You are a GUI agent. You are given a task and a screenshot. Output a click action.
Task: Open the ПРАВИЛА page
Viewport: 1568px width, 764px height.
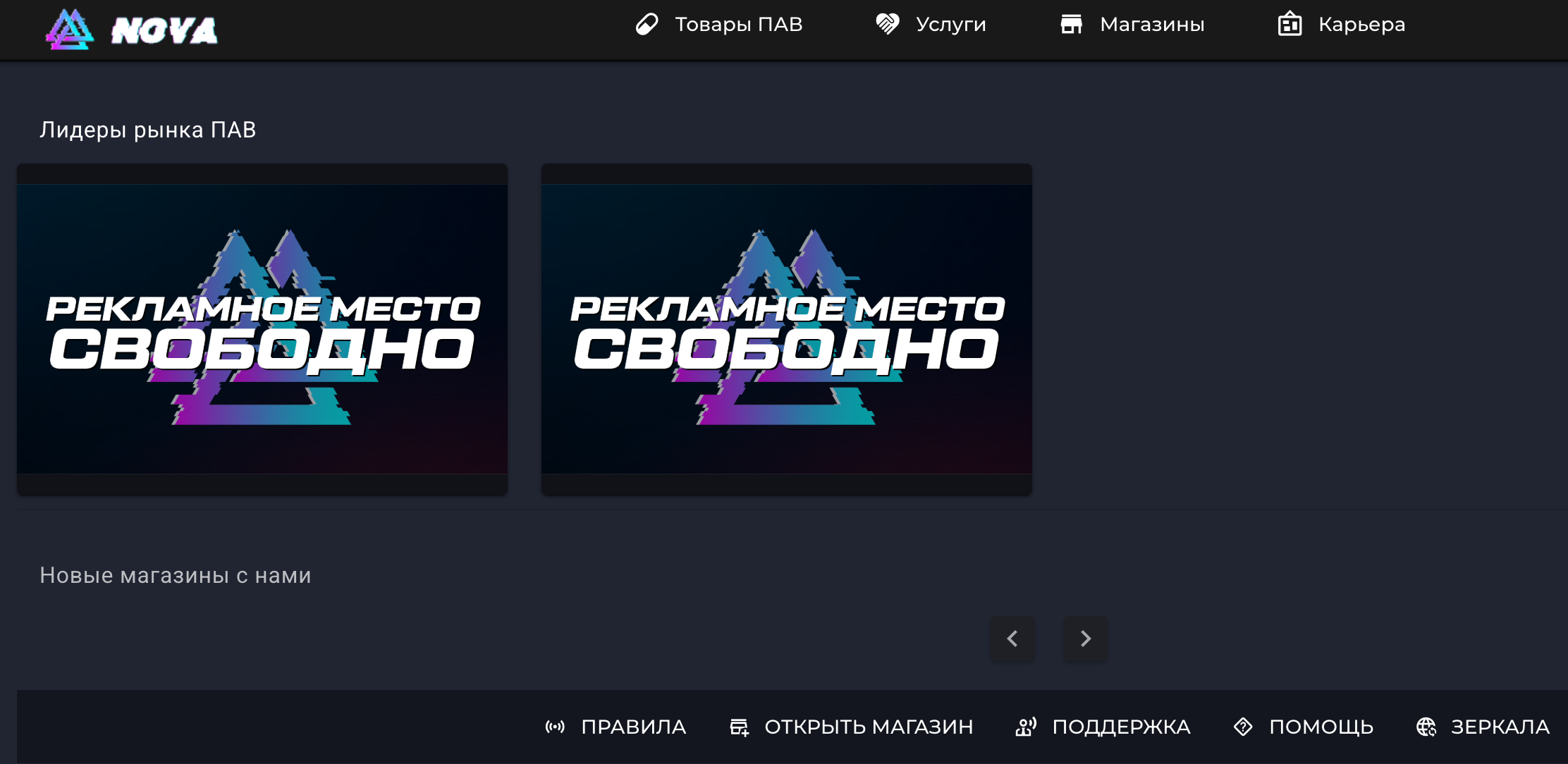tap(634, 727)
